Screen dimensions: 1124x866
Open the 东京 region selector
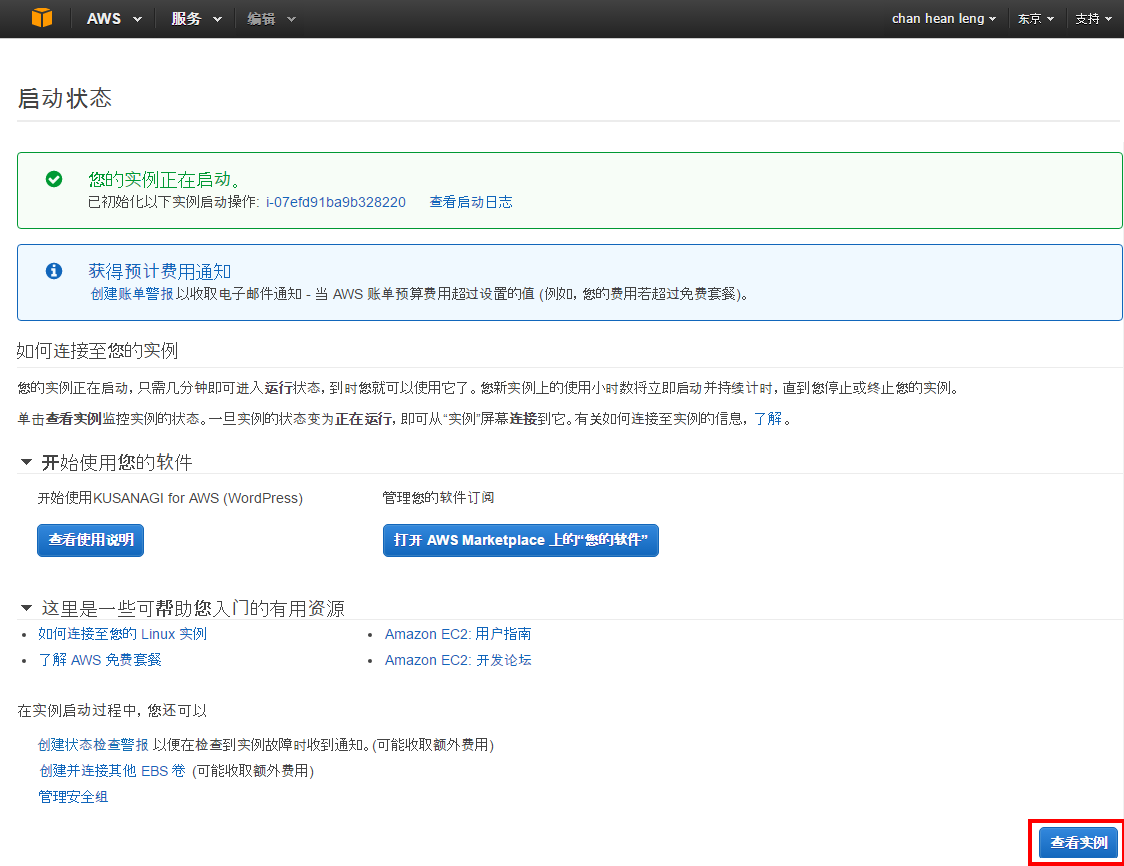pyautogui.click(x=1036, y=19)
